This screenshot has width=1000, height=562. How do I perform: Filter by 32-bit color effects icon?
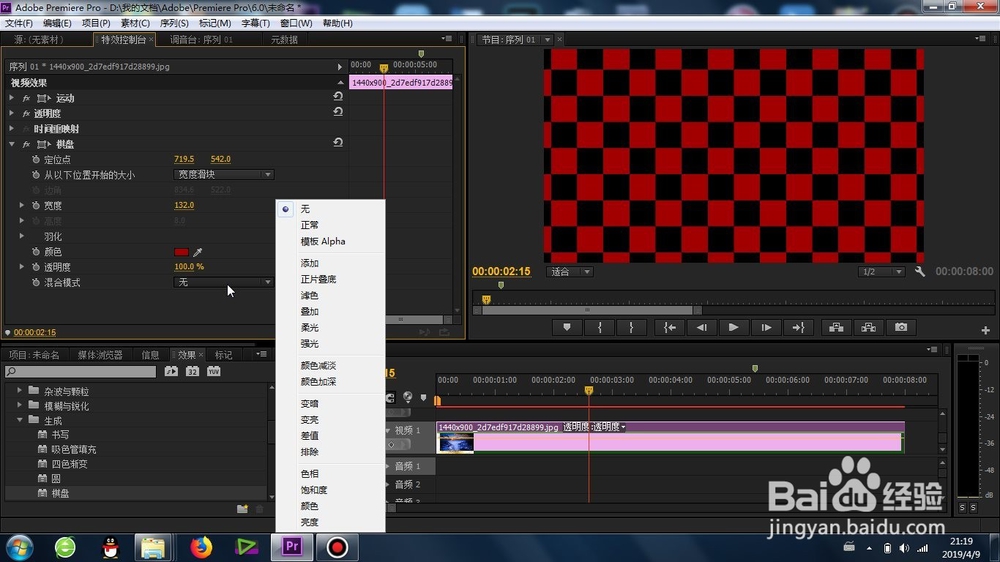(192, 371)
